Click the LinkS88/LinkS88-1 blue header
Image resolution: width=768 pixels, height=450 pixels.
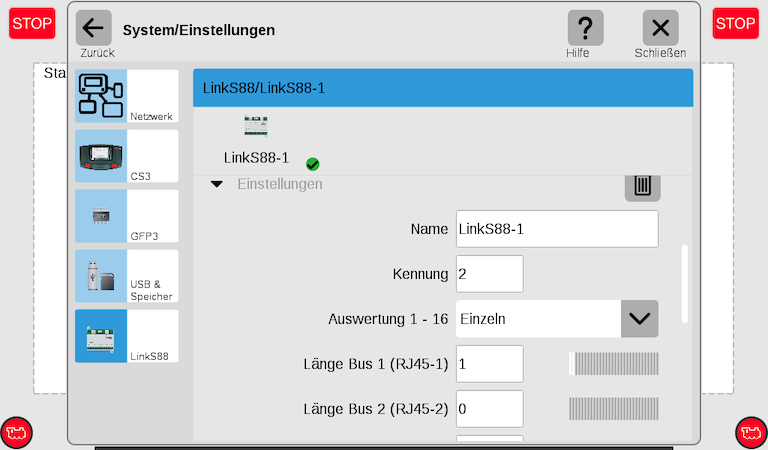[442, 88]
